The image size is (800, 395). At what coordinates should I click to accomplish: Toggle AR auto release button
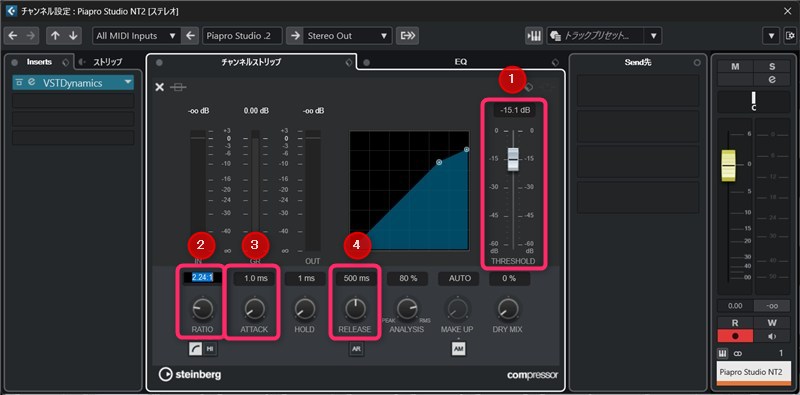coord(357,349)
